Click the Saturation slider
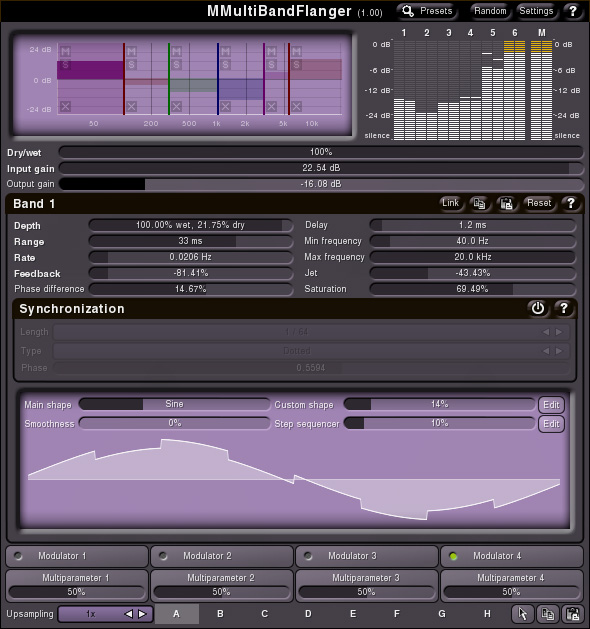Screen dimensions: 590x629 point(472,289)
